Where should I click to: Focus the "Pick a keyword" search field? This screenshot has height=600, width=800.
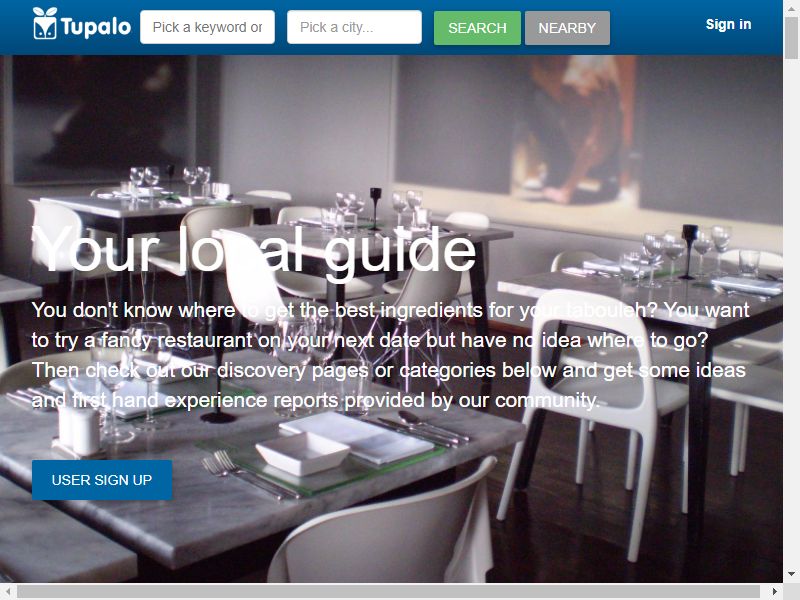point(207,27)
